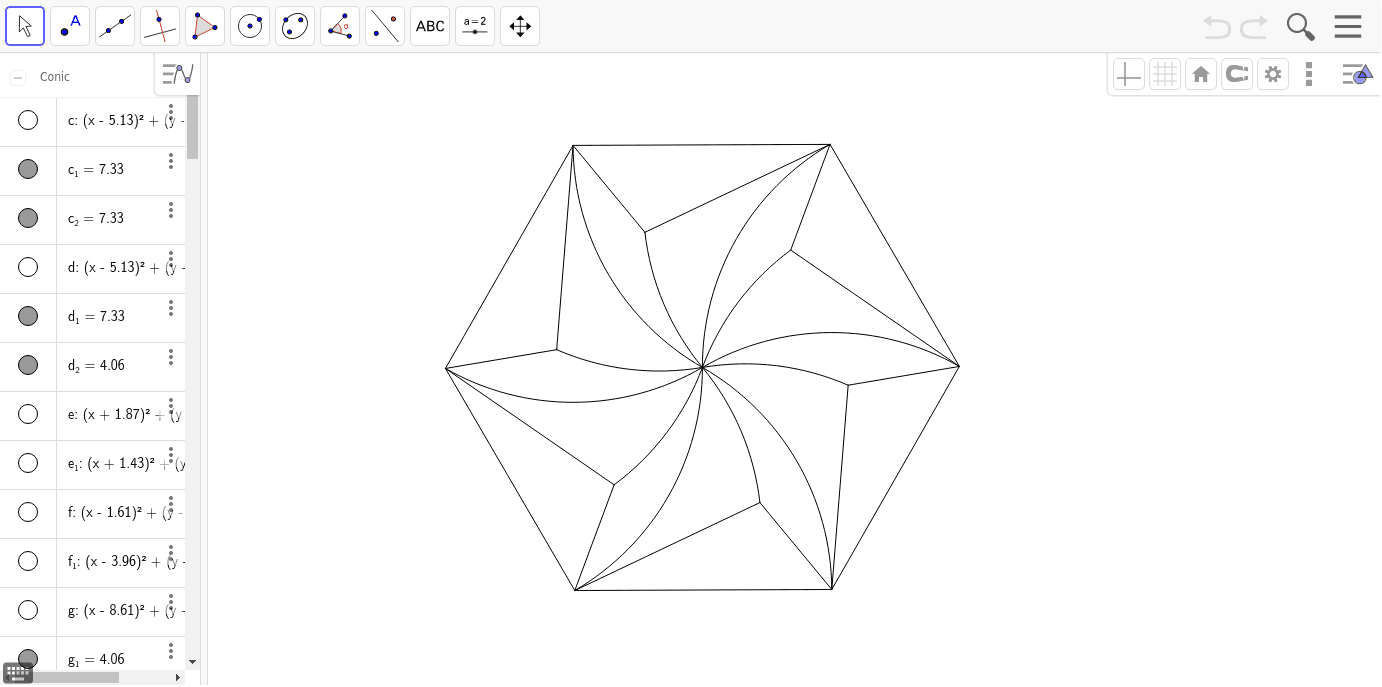Select the Line tool
The height and width of the screenshot is (687, 1382).
click(115, 25)
